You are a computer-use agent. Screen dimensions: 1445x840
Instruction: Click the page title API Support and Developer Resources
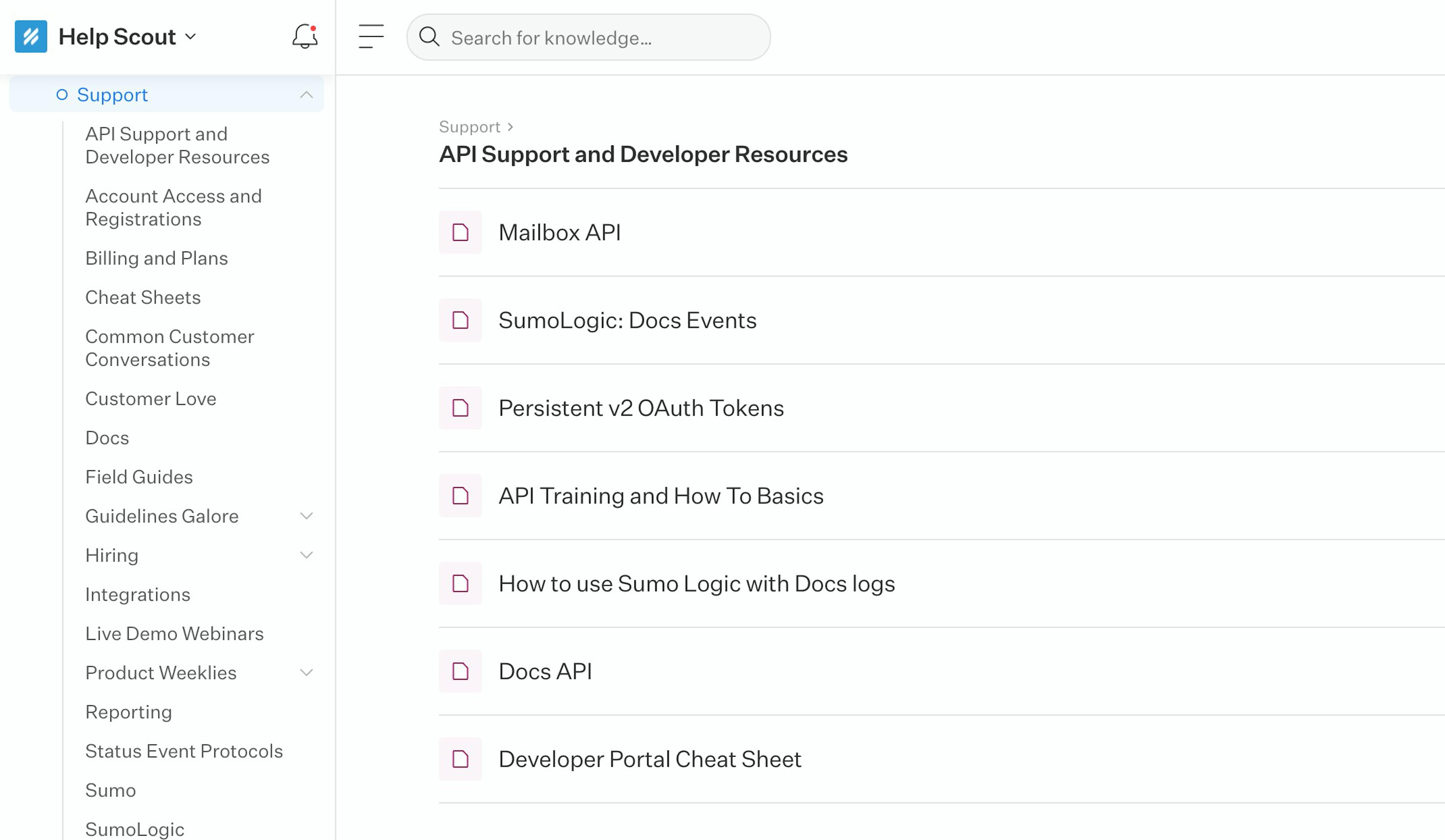[643, 154]
